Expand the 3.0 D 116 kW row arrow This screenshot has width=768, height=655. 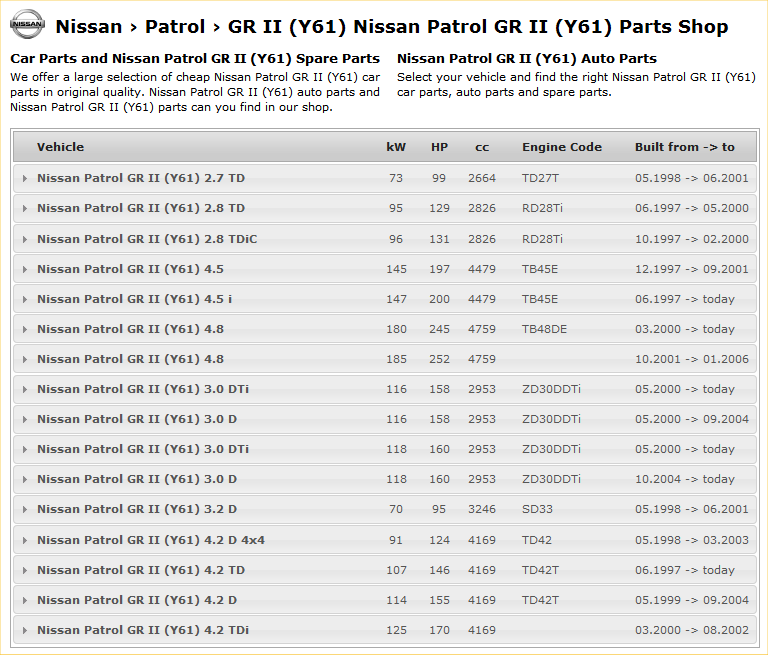tap(24, 419)
